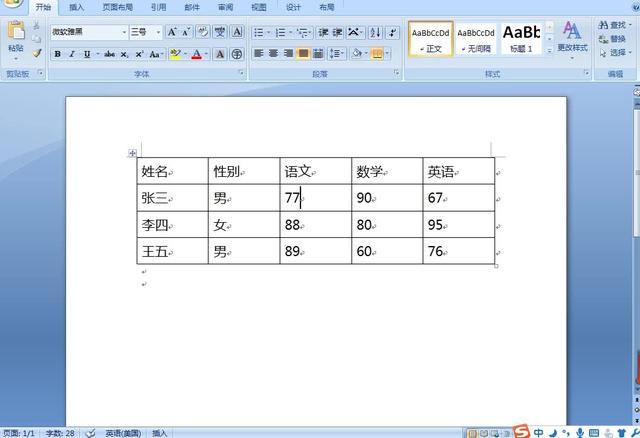The width and height of the screenshot is (640, 438).
Task: Click the Format Painter brush icon
Action: (x=37, y=53)
